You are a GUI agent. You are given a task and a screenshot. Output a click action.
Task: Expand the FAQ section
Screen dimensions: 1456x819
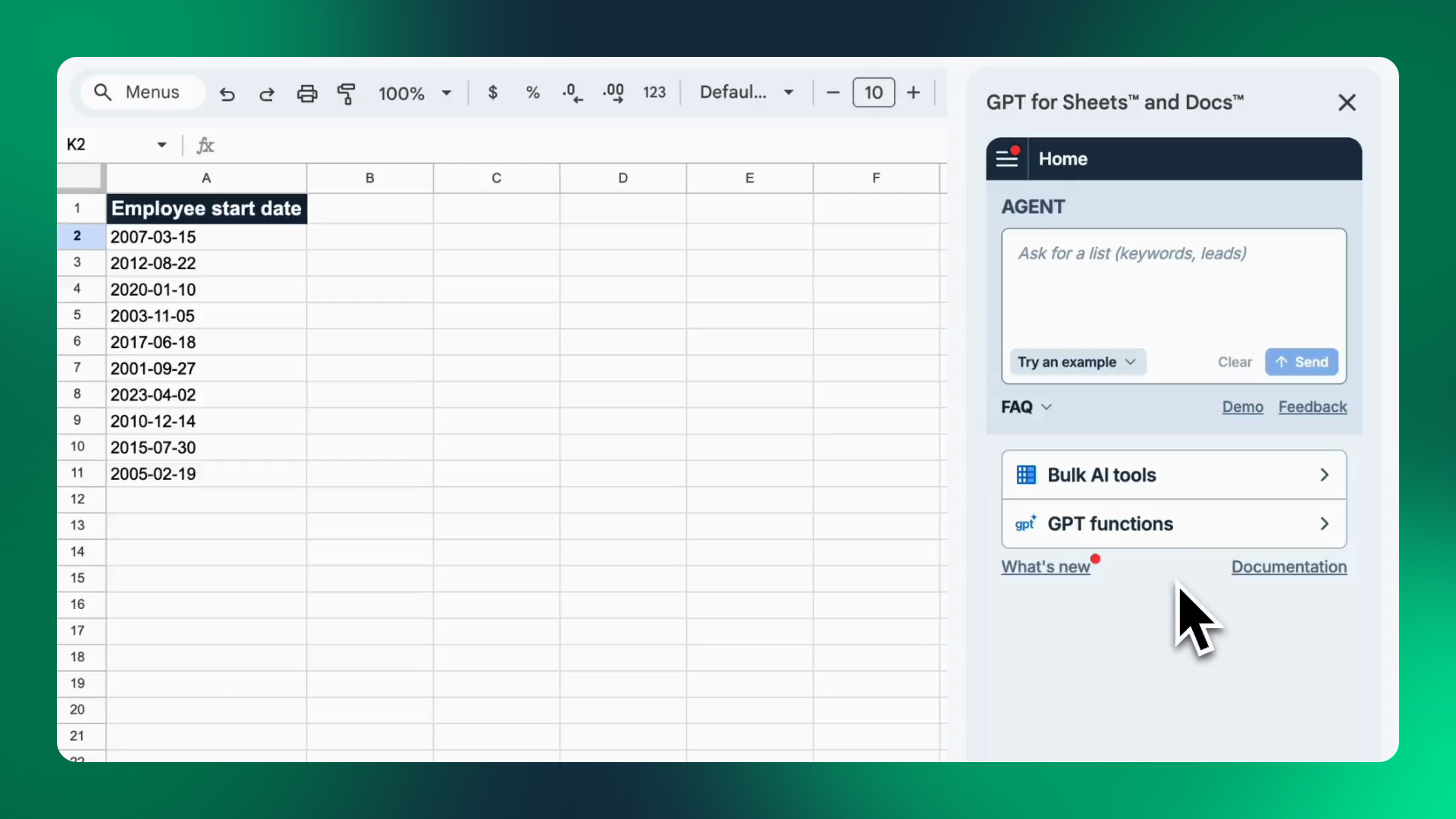tap(1026, 407)
